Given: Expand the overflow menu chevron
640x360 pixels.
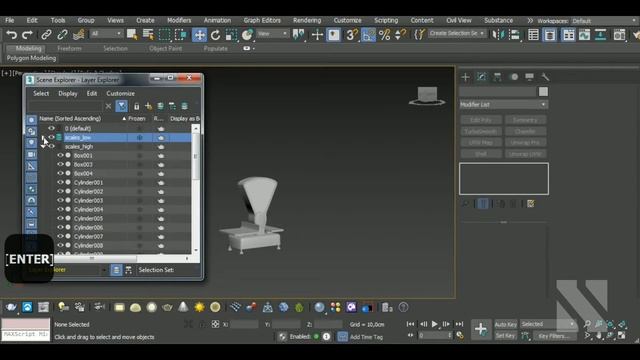Looking at the screenshot, I should coord(530,20).
